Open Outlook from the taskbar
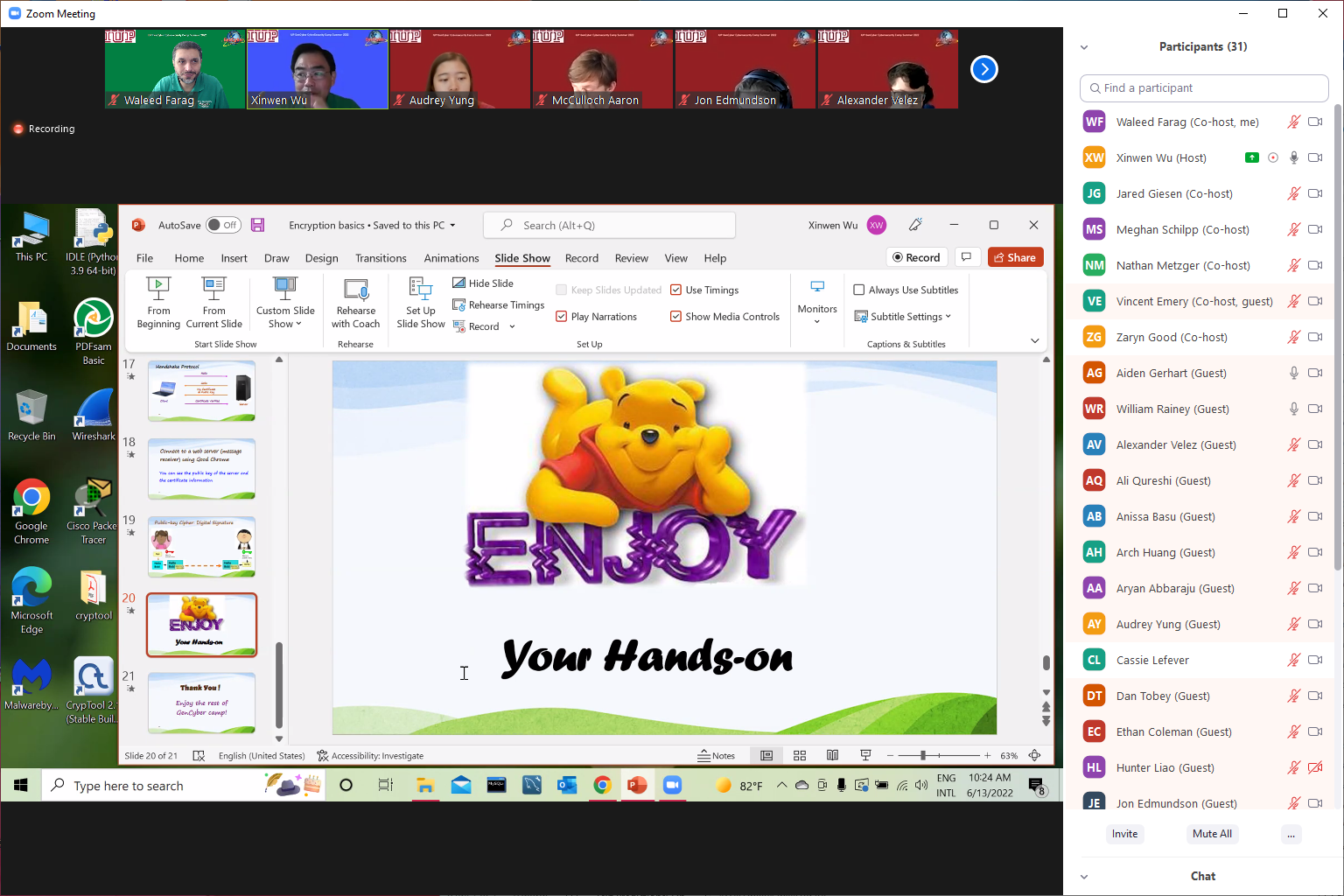 [567, 785]
